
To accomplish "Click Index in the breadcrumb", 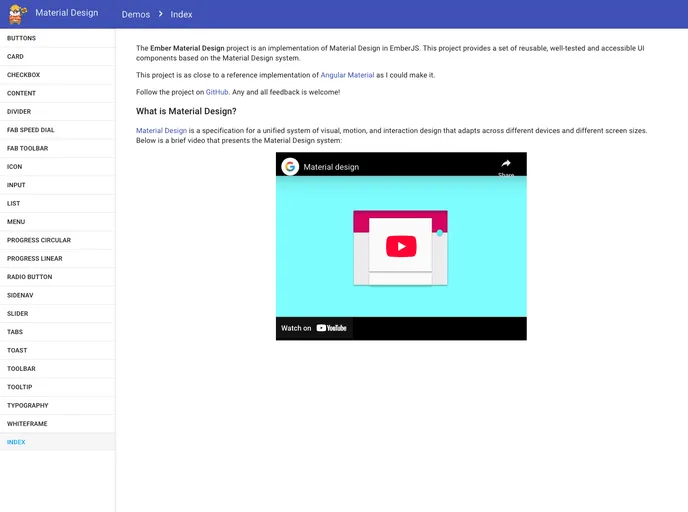I will (x=181, y=14).
